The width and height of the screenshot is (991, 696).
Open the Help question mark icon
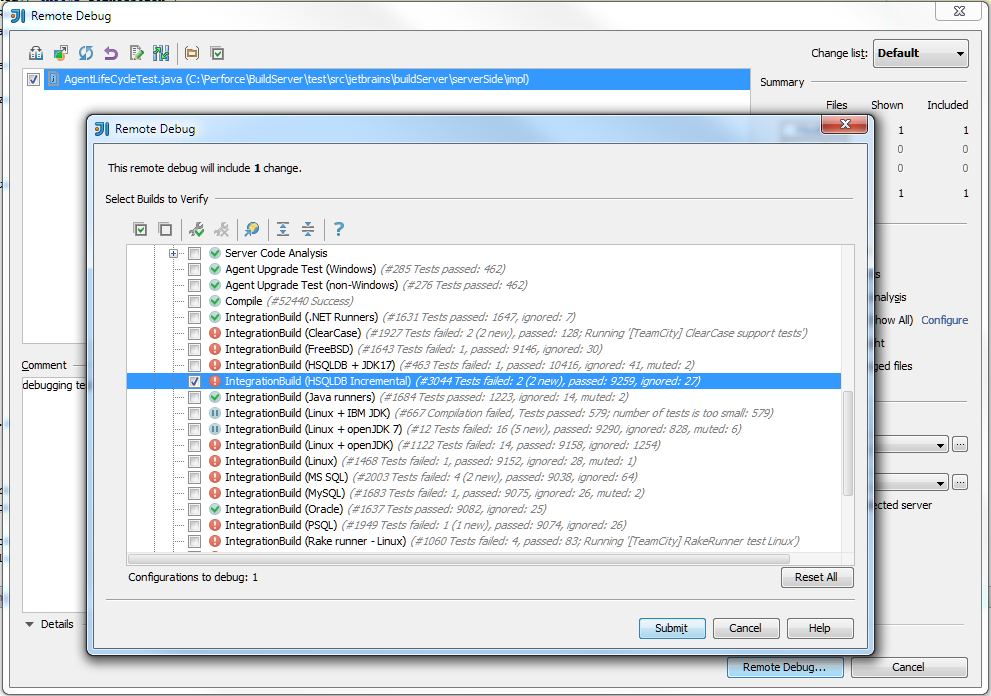[338, 230]
